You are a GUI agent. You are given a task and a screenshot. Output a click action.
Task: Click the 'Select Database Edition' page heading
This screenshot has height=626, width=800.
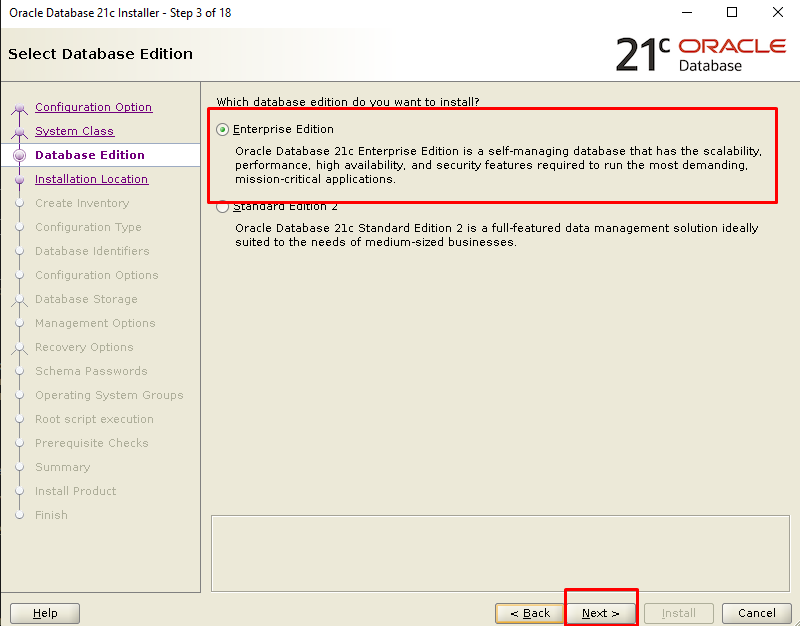click(x=101, y=54)
